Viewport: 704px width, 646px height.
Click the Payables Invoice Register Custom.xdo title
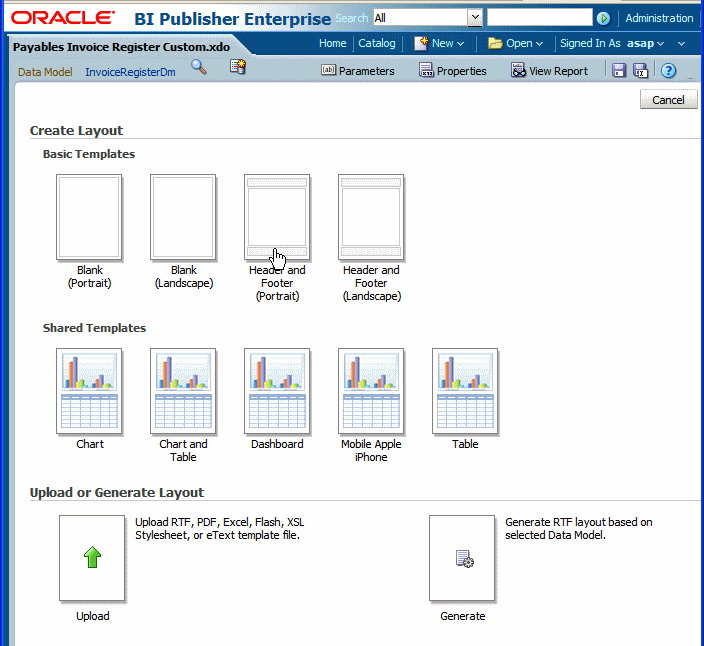[121, 47]
